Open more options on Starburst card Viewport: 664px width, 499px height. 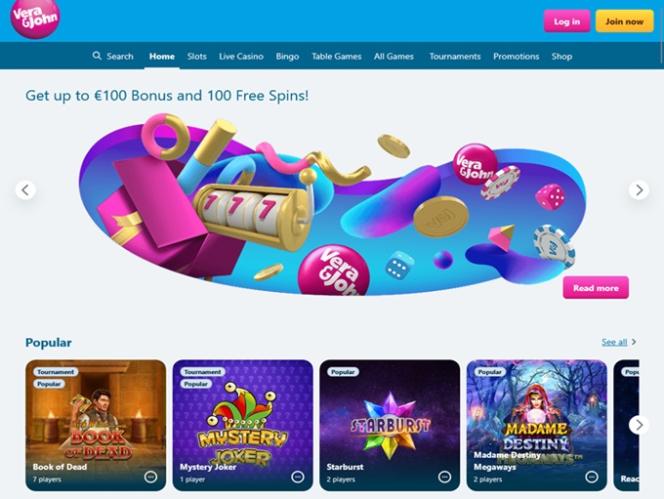point(444,477)
